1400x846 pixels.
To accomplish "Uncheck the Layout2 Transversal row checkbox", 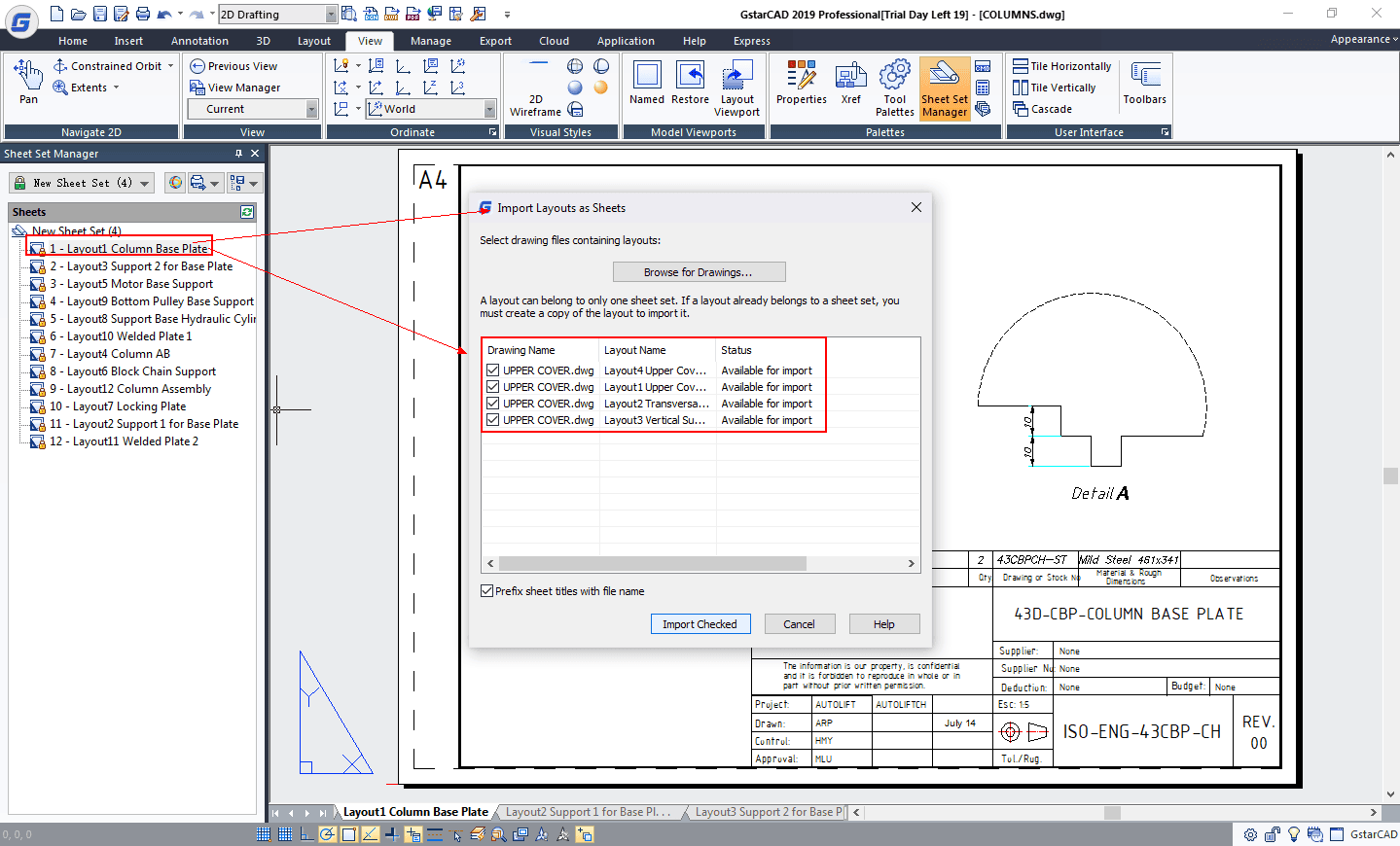I will tap(493, 404).
